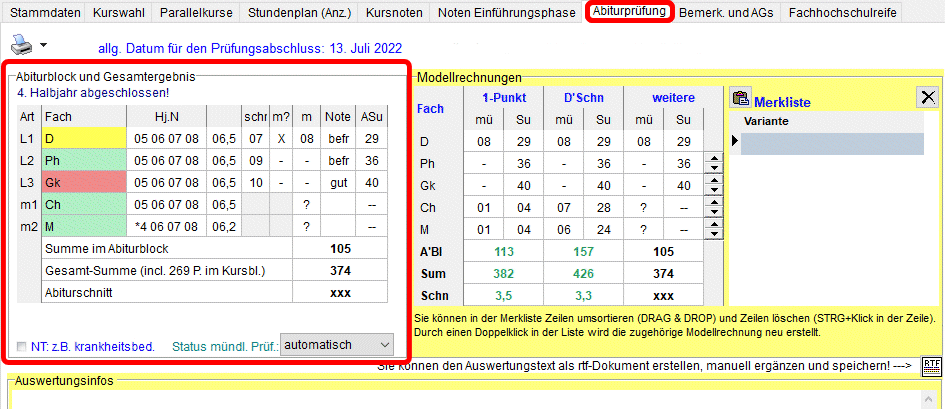The height and width of the screenshot is (409, 945).
Task: Close the Merkliste panel with X
Action: pyautogui.click(x=927, y=97)
